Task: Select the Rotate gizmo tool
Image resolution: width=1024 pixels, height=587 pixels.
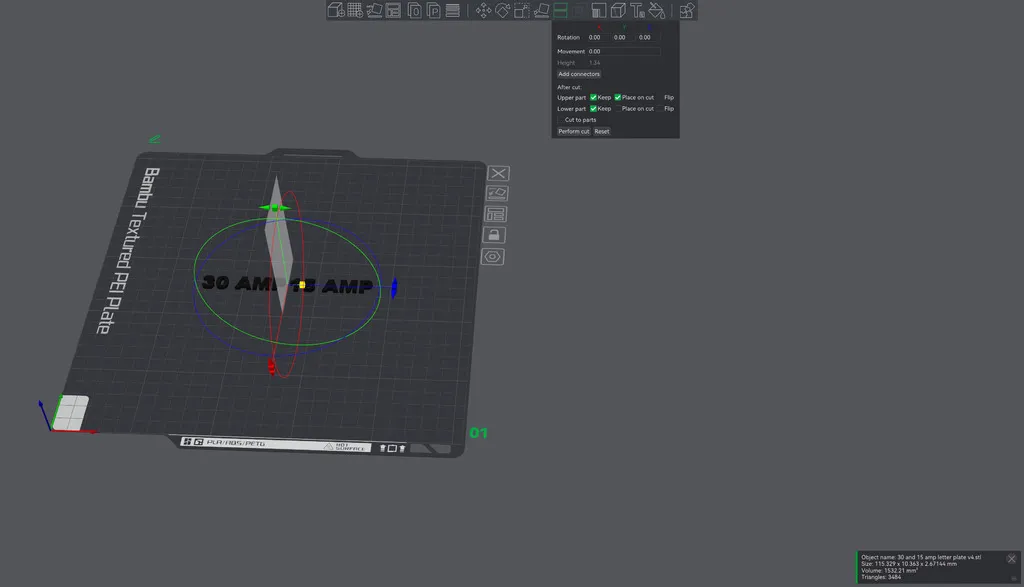Action: [502, 11]
